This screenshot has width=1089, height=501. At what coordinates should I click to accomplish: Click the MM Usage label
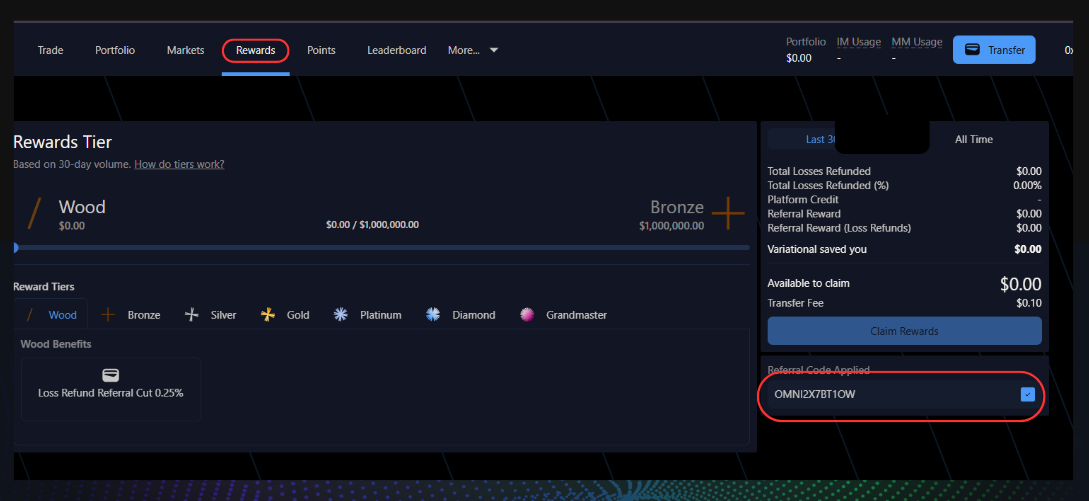pyautogui.click(x=917, y=42)
